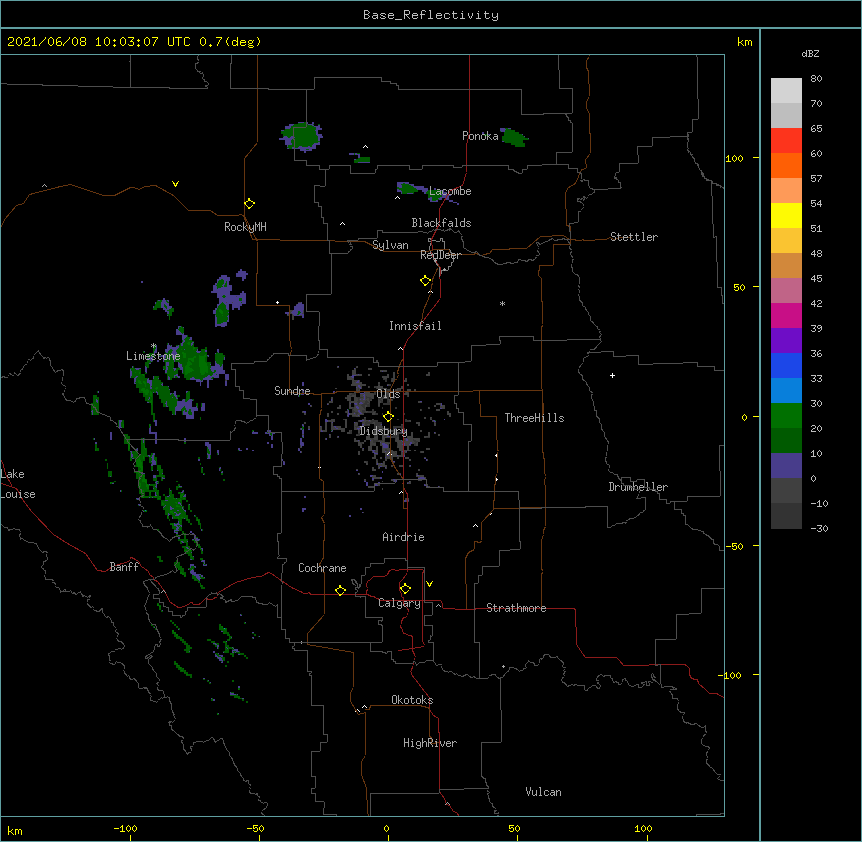Click the yellow V marker east of Calgary
The width and height of the screenshot is (862, 842).
pos(429,584)
